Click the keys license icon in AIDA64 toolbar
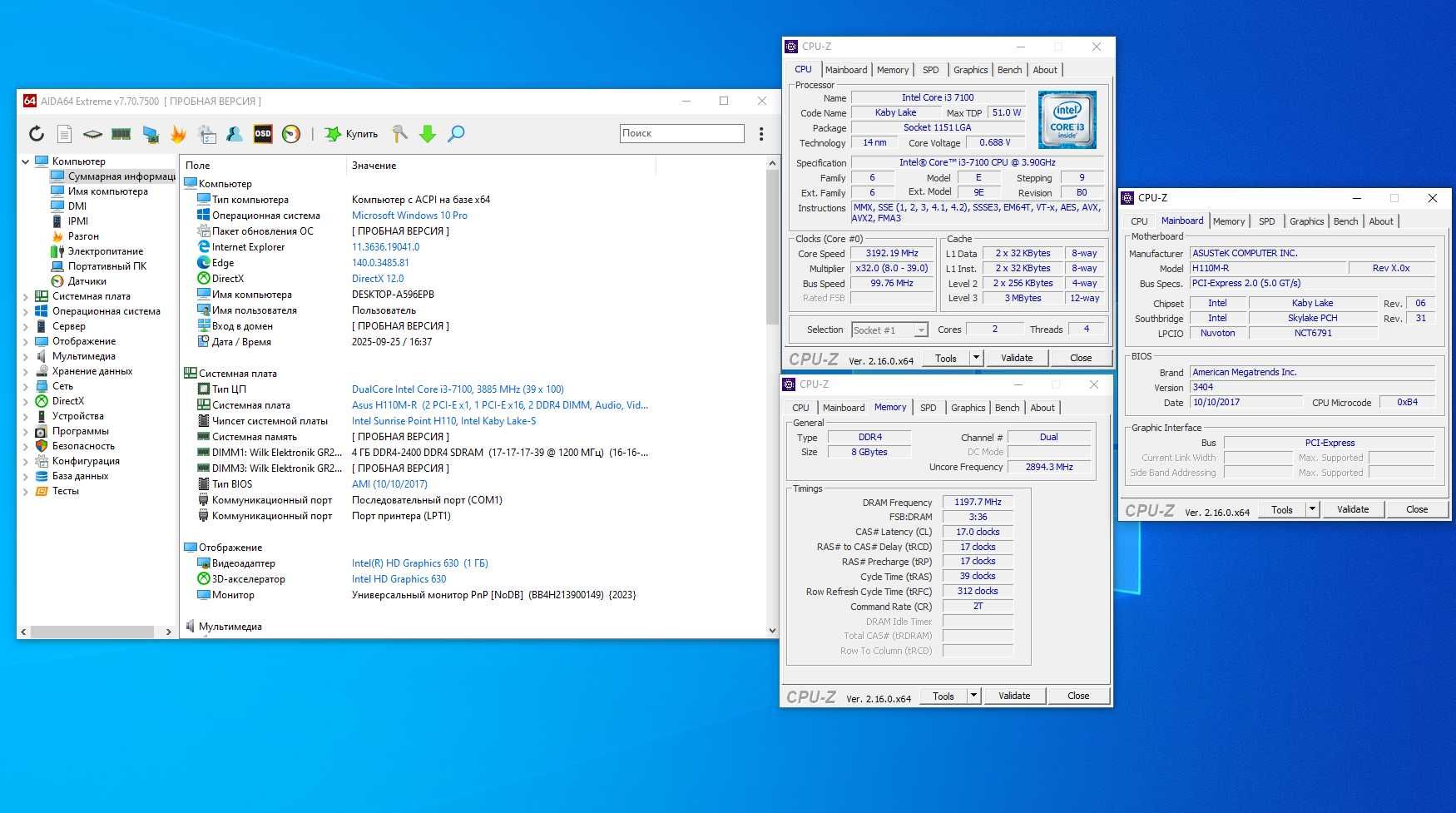The width and height of the screenshot is (1456, 813). point(399,134)
